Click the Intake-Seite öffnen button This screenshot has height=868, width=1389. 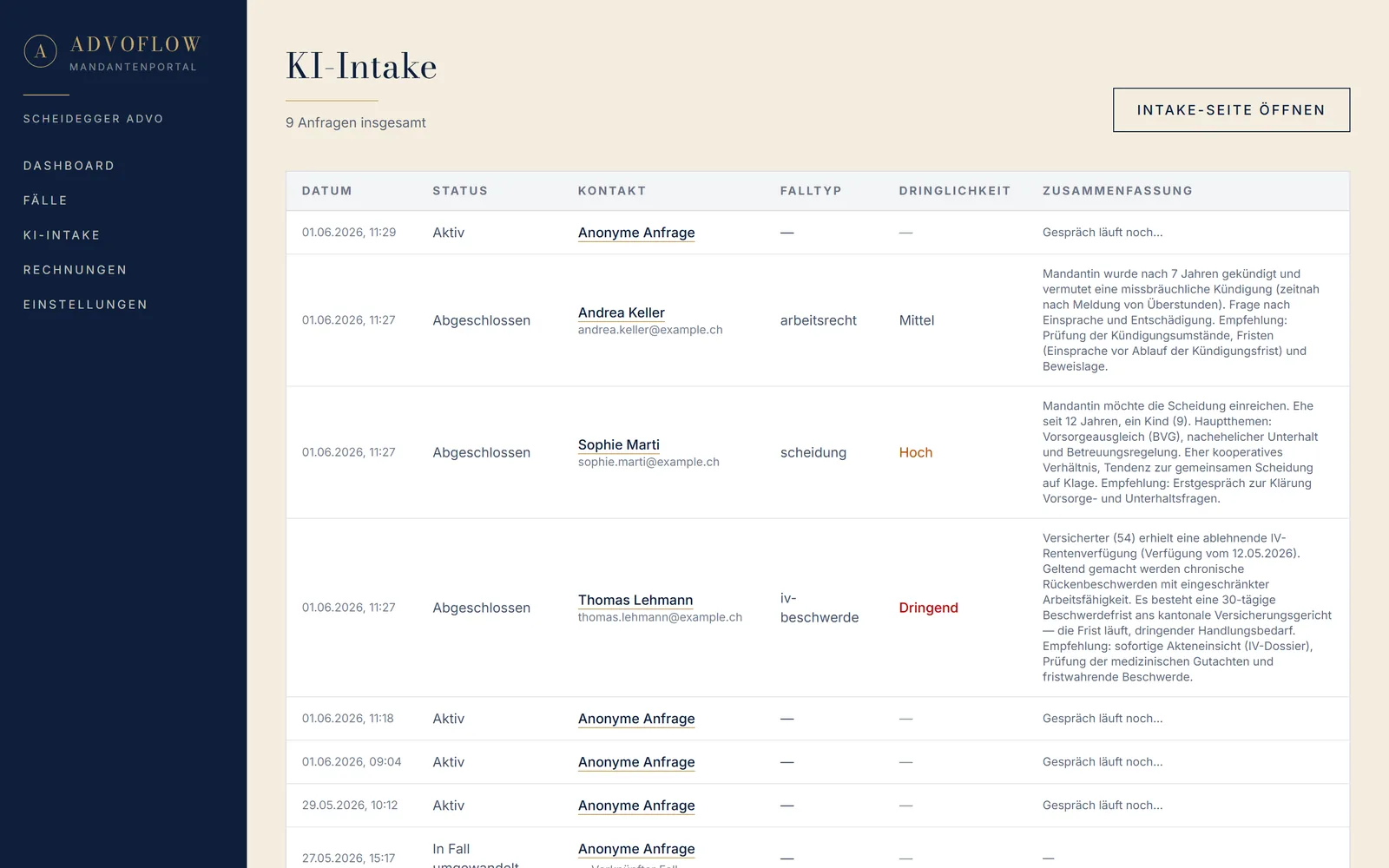[x=1231, y=110]
